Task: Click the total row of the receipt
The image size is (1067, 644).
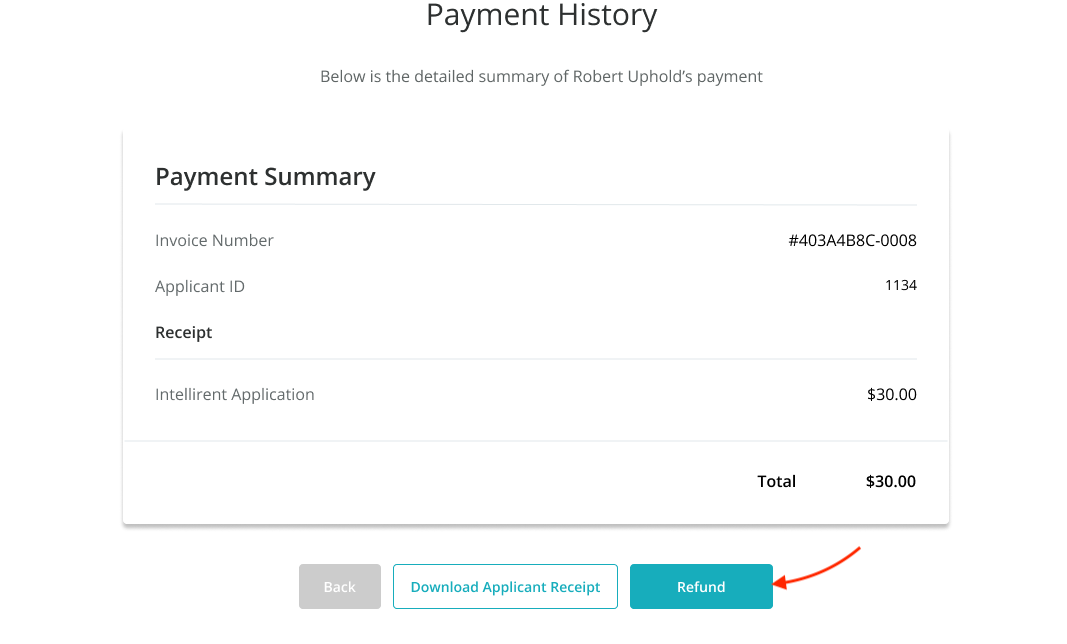Action: coord(536,481)
